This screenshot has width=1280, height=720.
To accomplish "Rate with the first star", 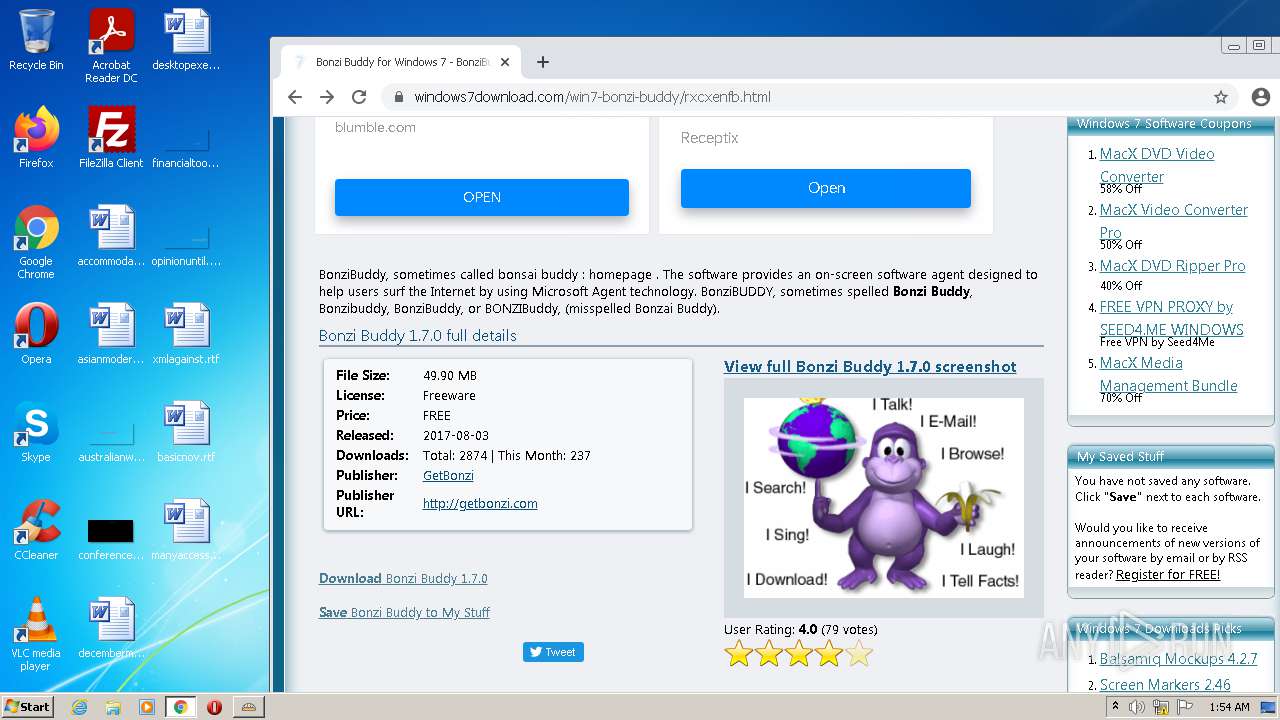I will click(x=739, y=655).
